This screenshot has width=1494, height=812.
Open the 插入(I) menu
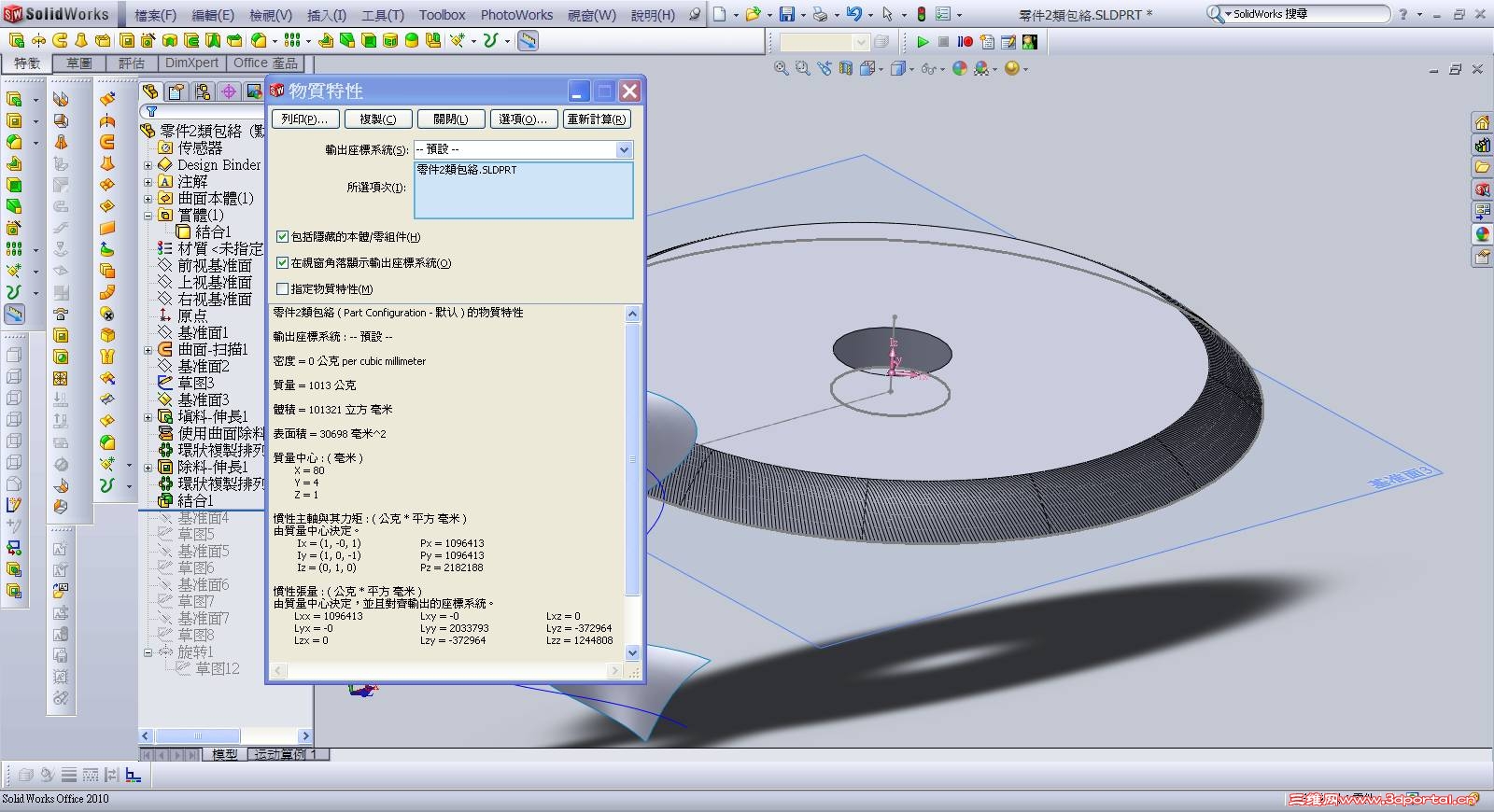click(x=327, y=15)
